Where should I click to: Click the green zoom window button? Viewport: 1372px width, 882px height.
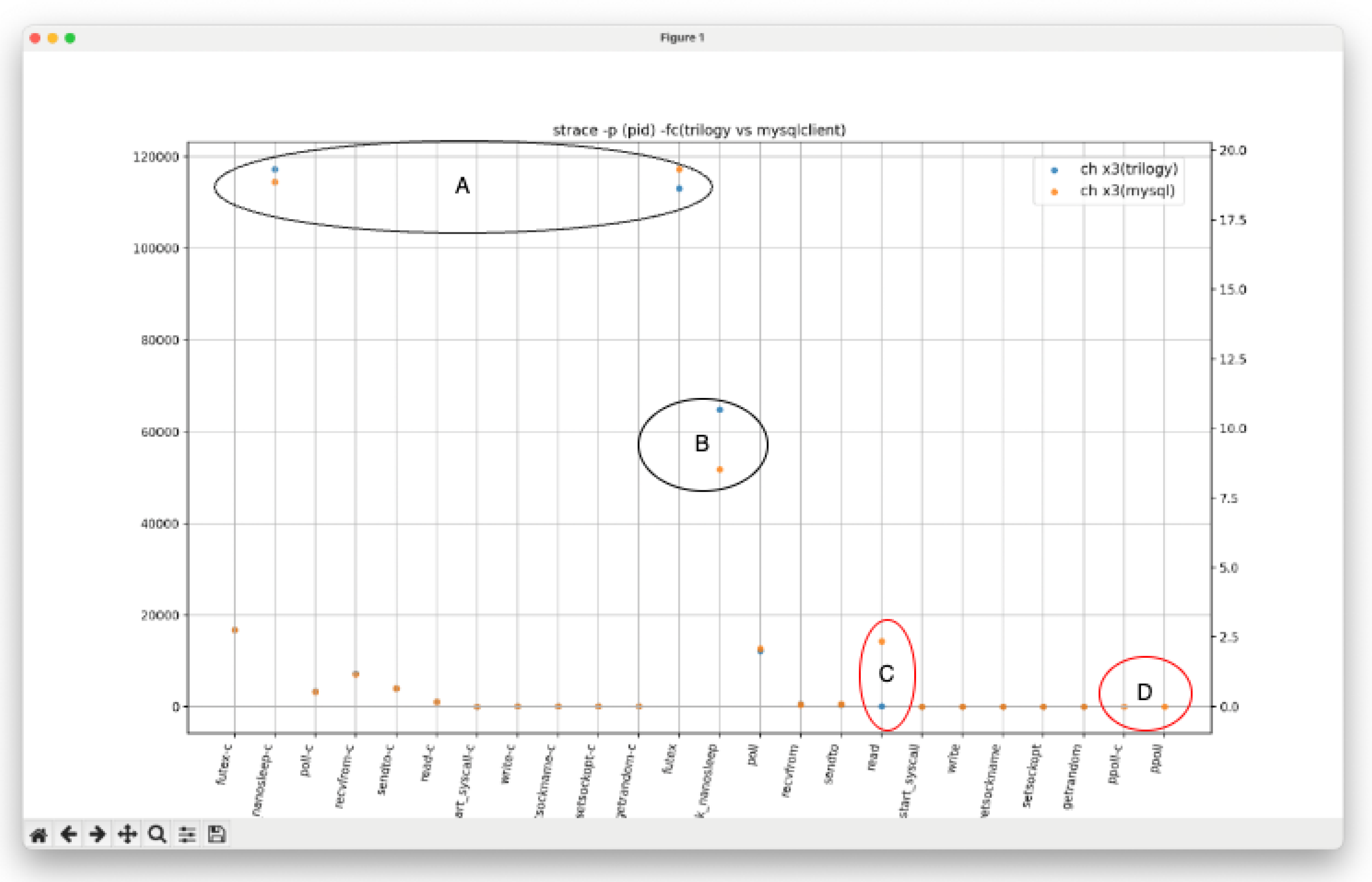click(69, 38)
